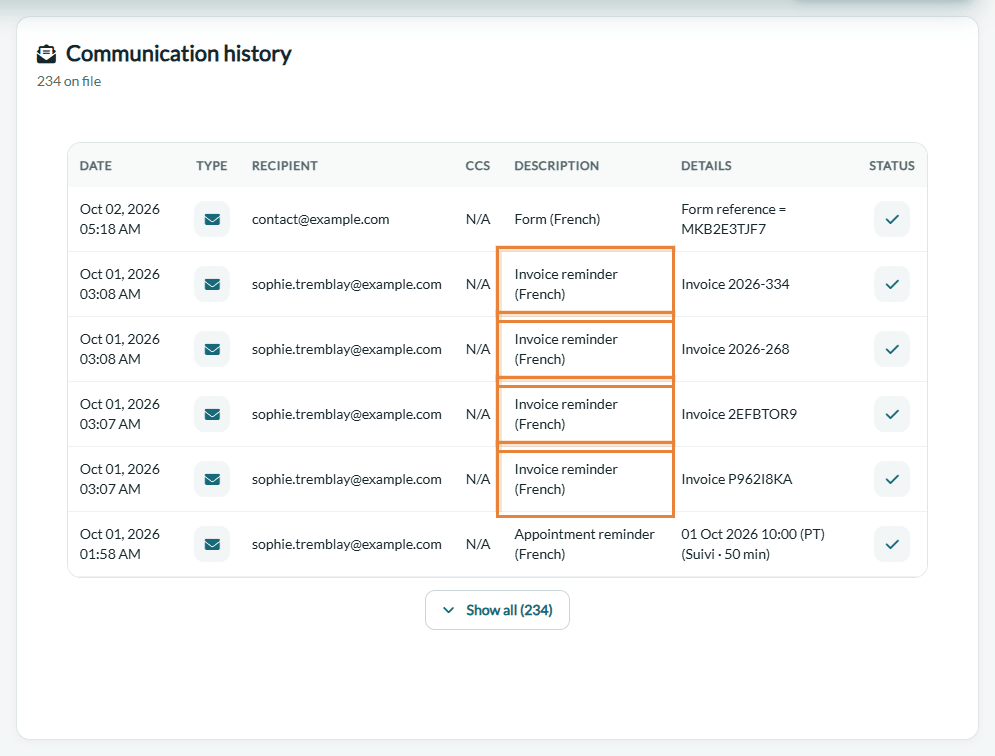The height and width of the screenshot is (756, 995).
Task: Click email icon in Invoice P962I8KA row
Action: point(212,479)
